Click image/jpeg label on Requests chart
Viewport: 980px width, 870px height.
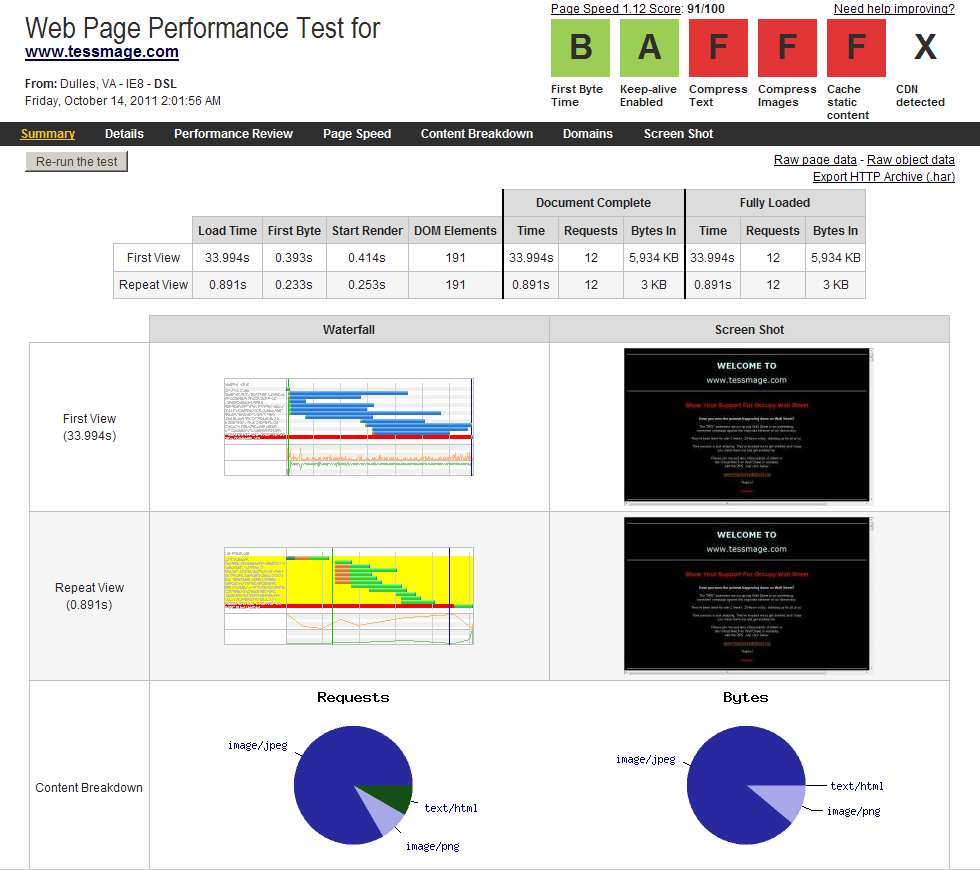point(258,746)
